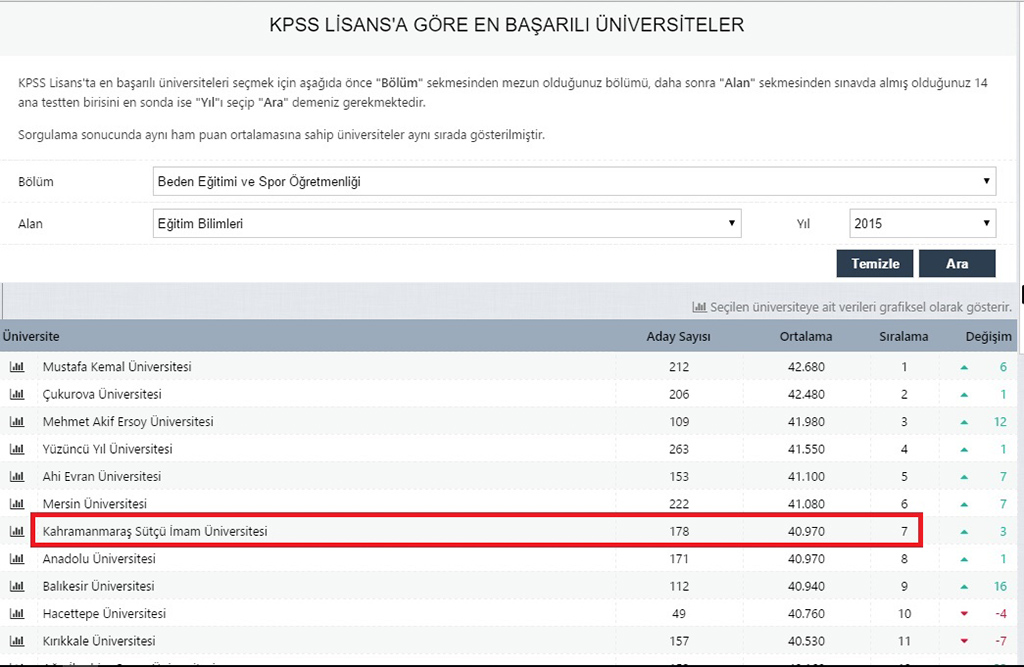The width and height of the screenshot is (1024, 667).
Task: Click chart icon beside Balıkesir Üniversitesi
Action: coord(17,586)
